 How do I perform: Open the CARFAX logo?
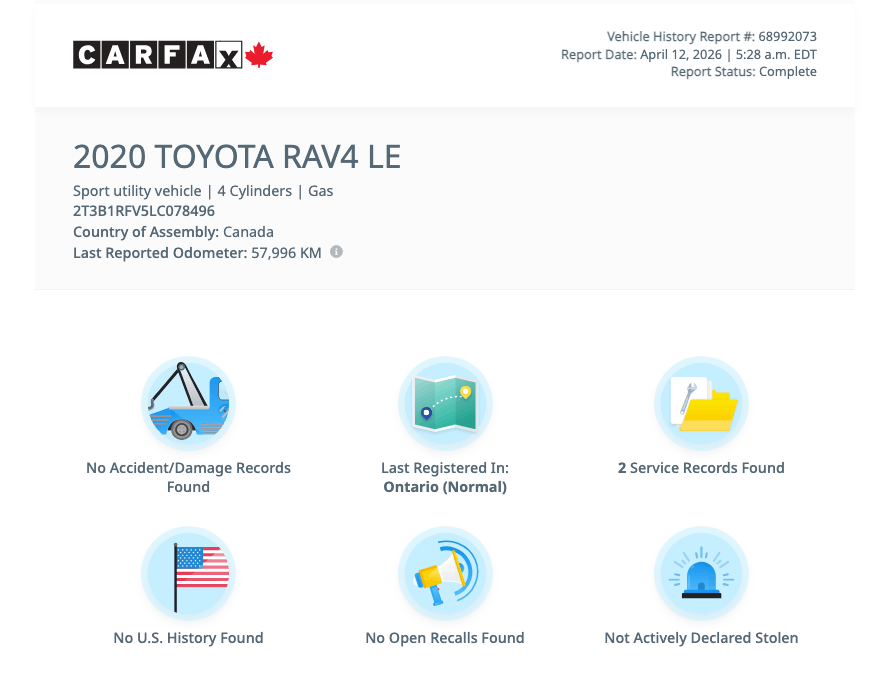[158, 55]
